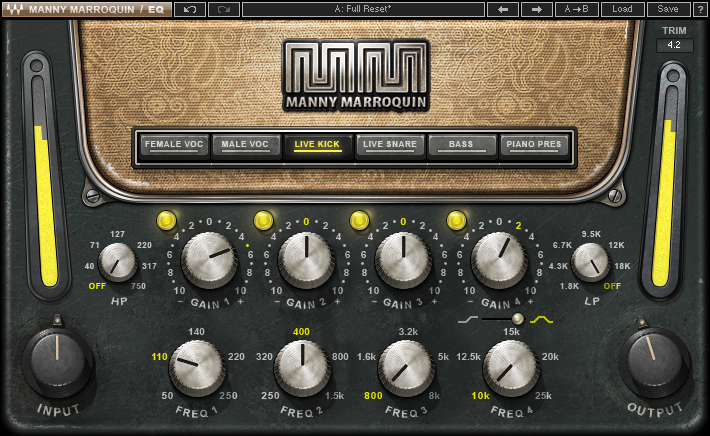
Task: Click the 127 label on HP
Action: [x=117, y=234]
